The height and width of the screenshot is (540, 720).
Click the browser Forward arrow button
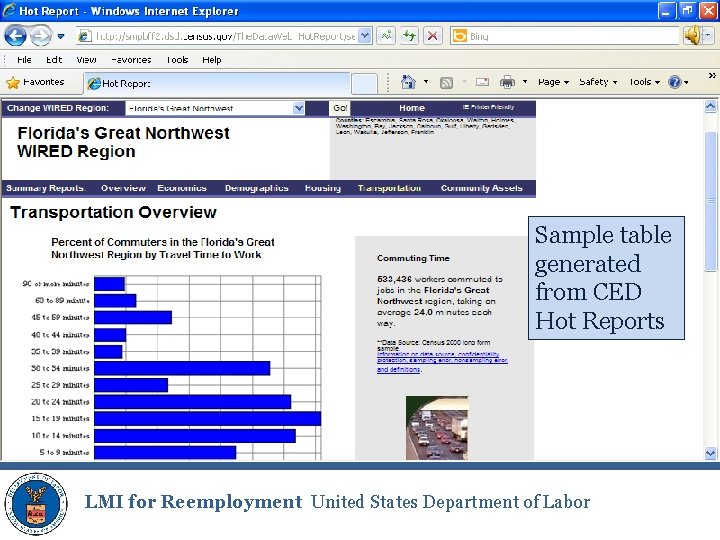[x=41, y=36]
